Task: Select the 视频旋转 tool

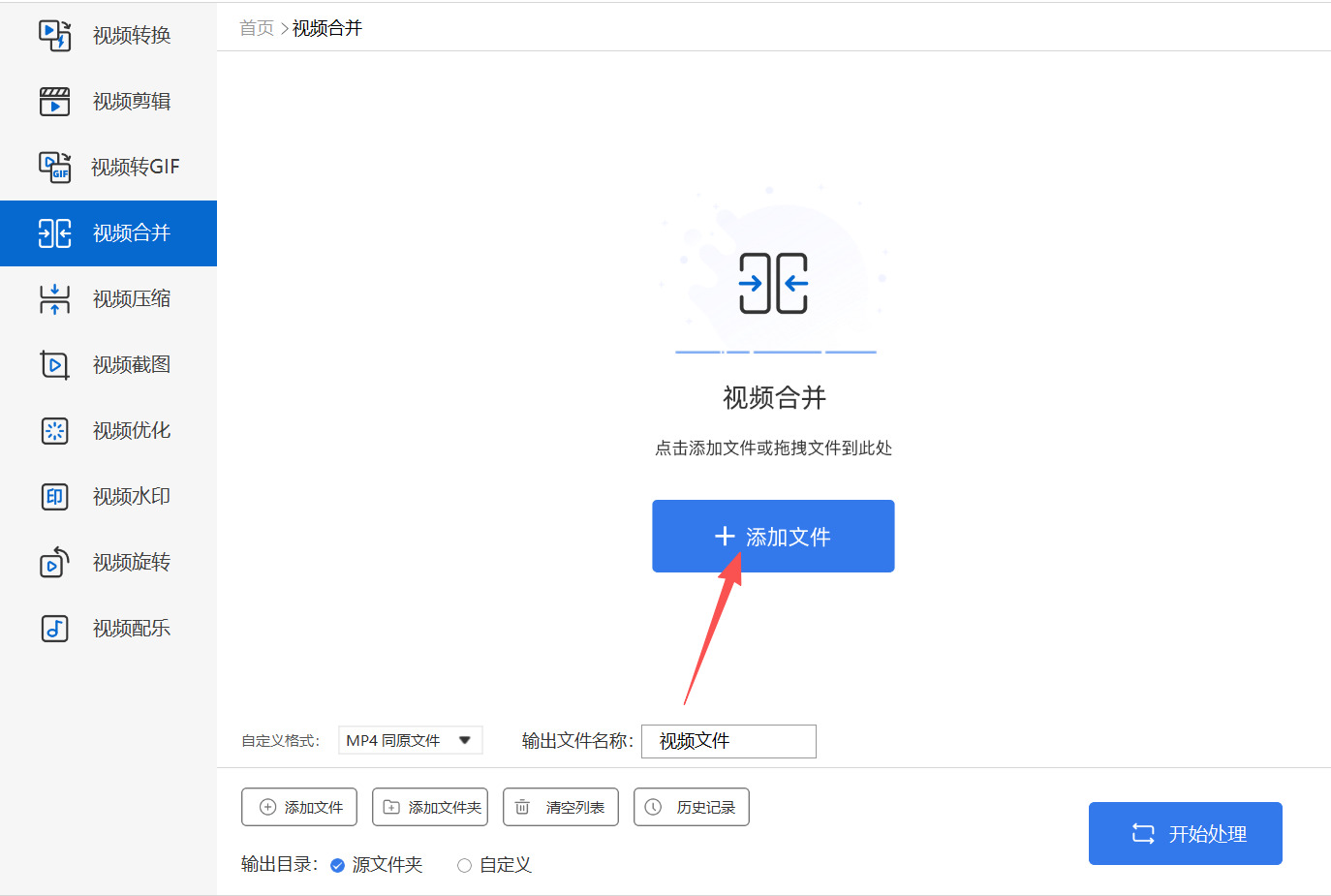Action: 108,562
